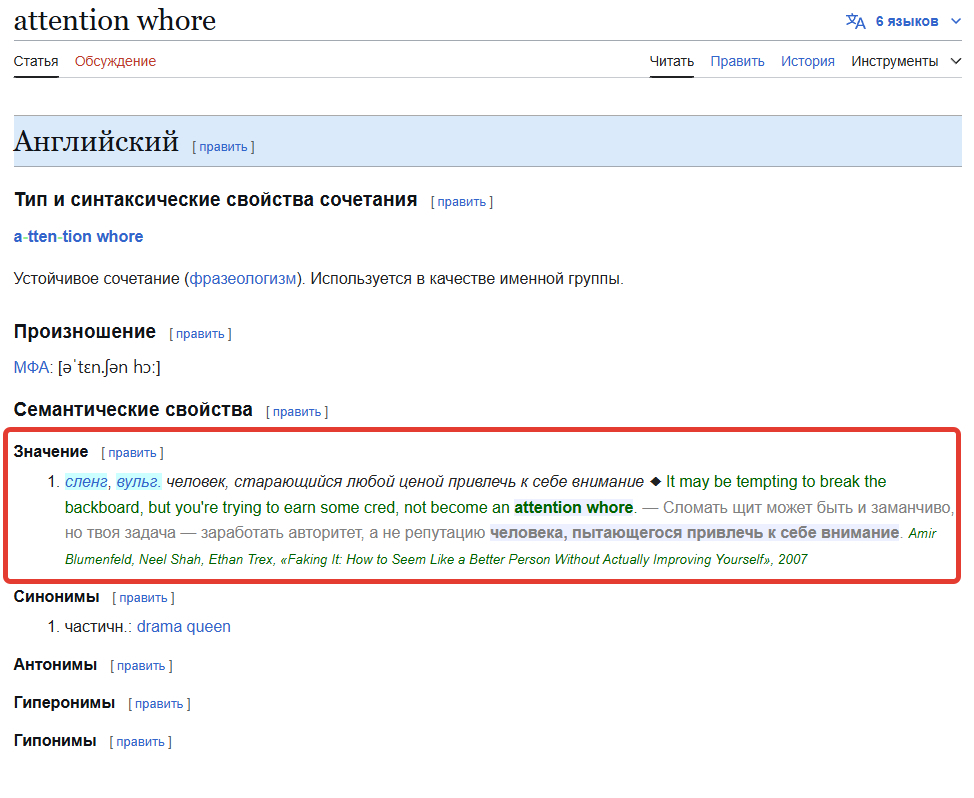974x798 pixels.
Task: Click the citation Amir Blumenfeld, Neel Shah
Action: point(500,546)
